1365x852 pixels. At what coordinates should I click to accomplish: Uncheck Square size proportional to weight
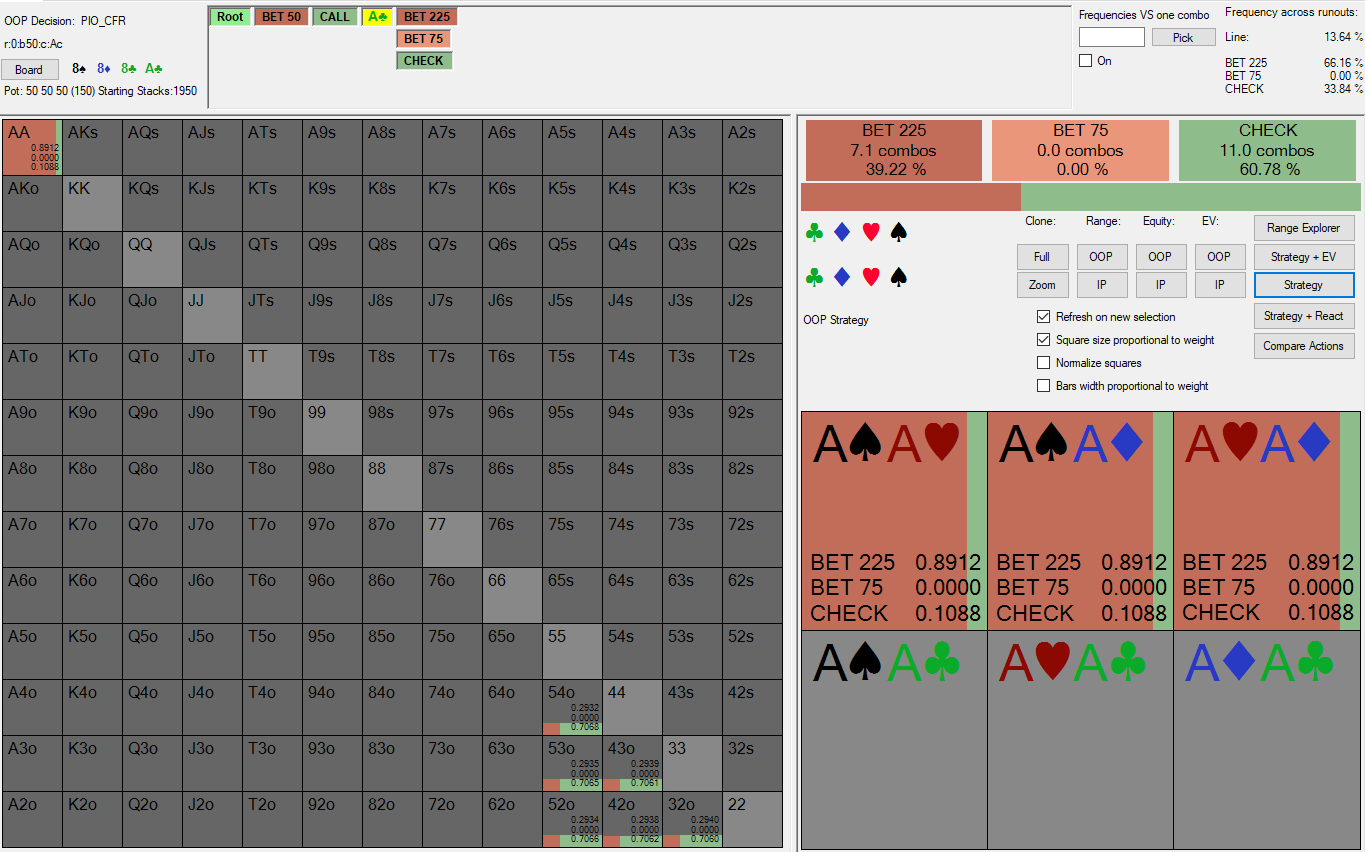click(x=1044, y=340)
